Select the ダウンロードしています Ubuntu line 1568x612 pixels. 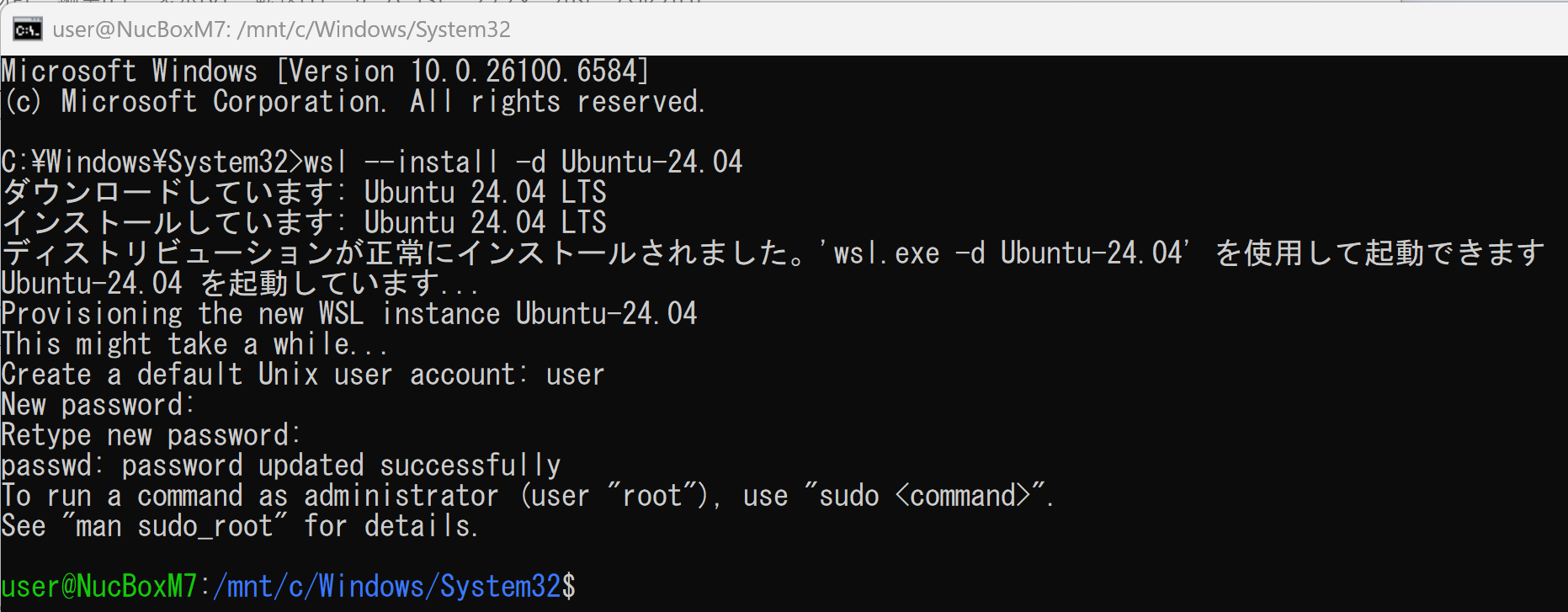point(304,192)
